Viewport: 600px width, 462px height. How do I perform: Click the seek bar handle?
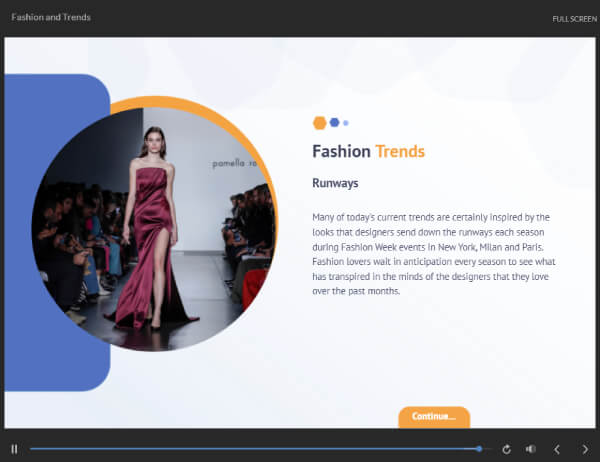pos(480,449)
